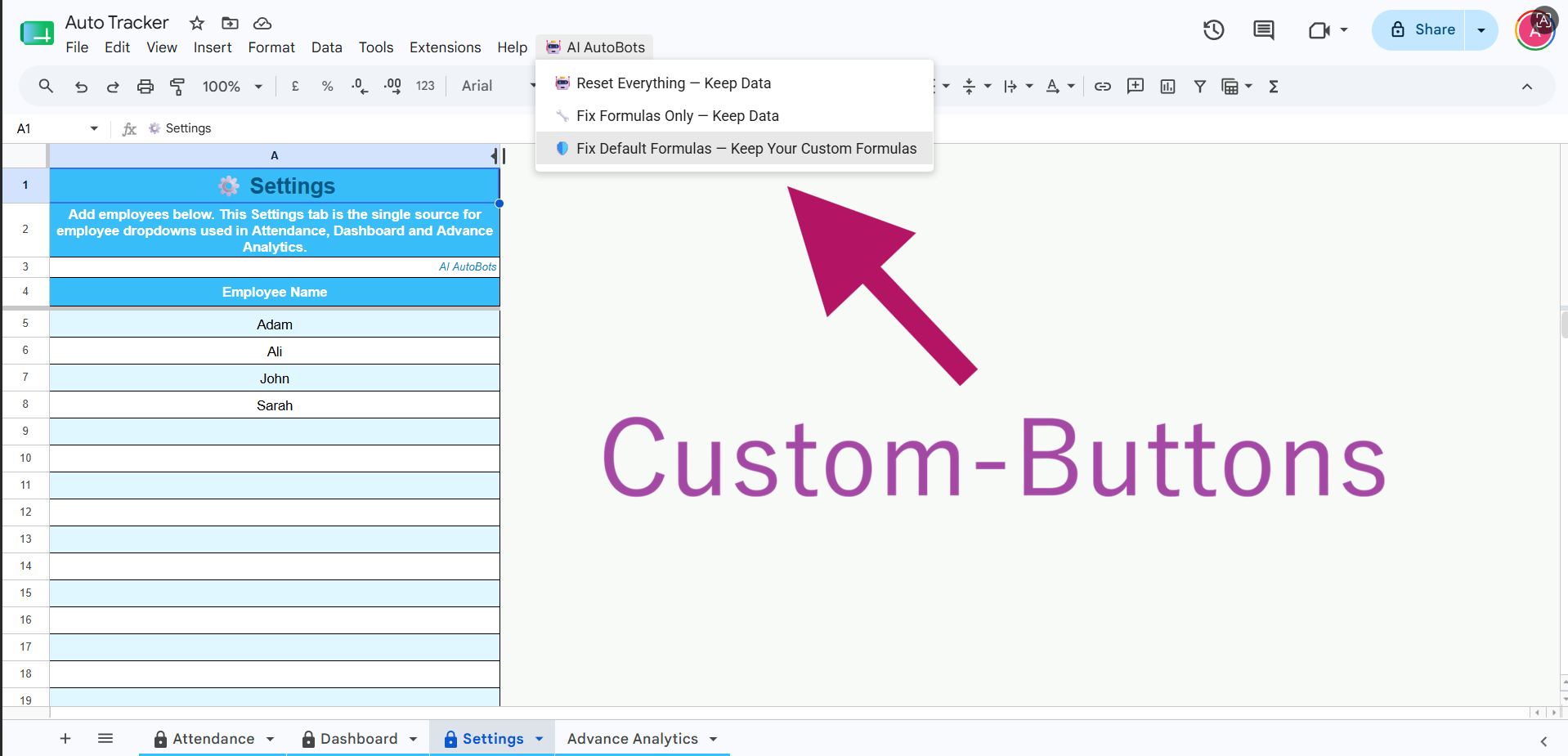Open name box dropdown arrow
The width and height of the screenshot is (1568, 756).
[94, 128]
